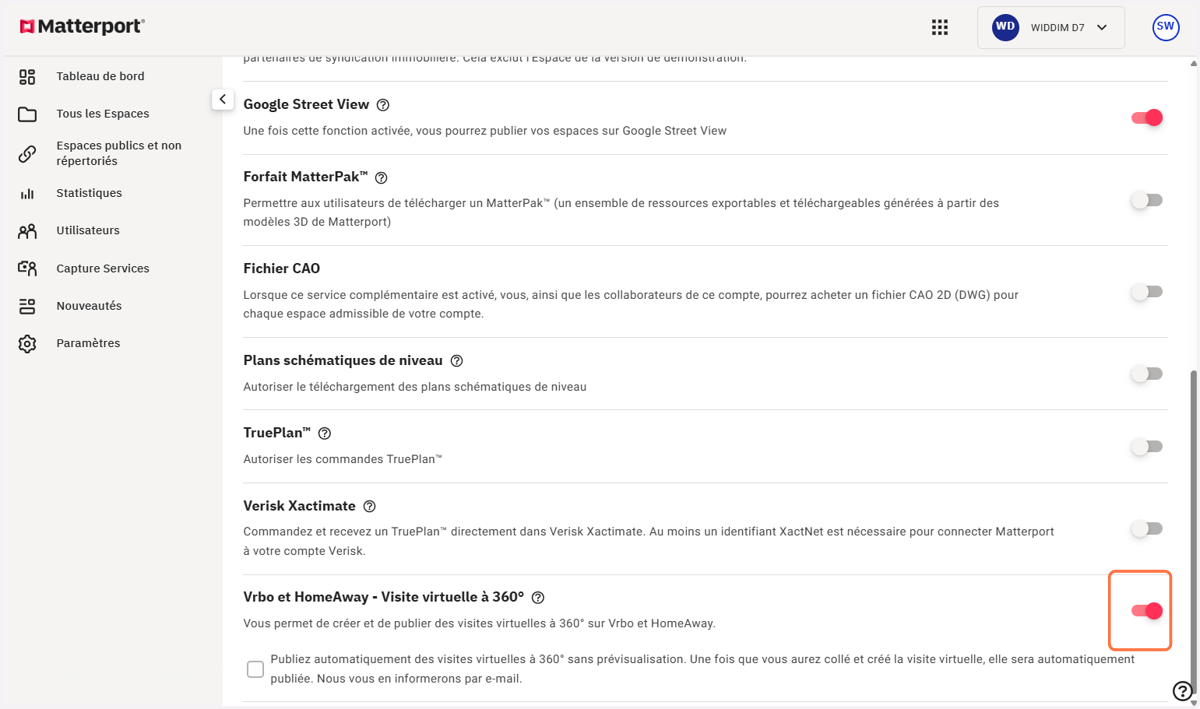Check the automatic 360° publishing checkbox
Viewport: 1200px width, 709px height.
pyautogui.click(x=255, y=669)
